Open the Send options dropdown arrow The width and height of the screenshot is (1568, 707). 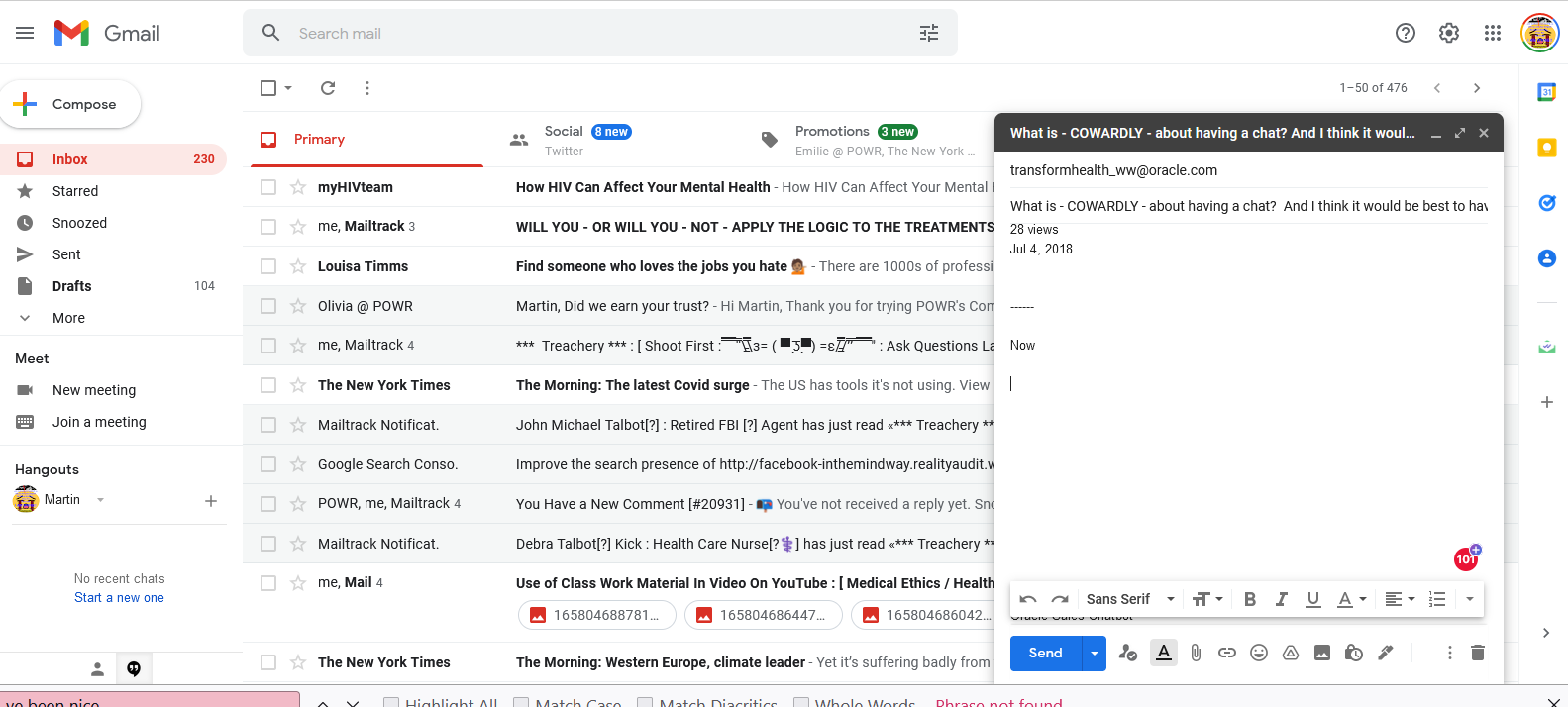(1095, 653)
